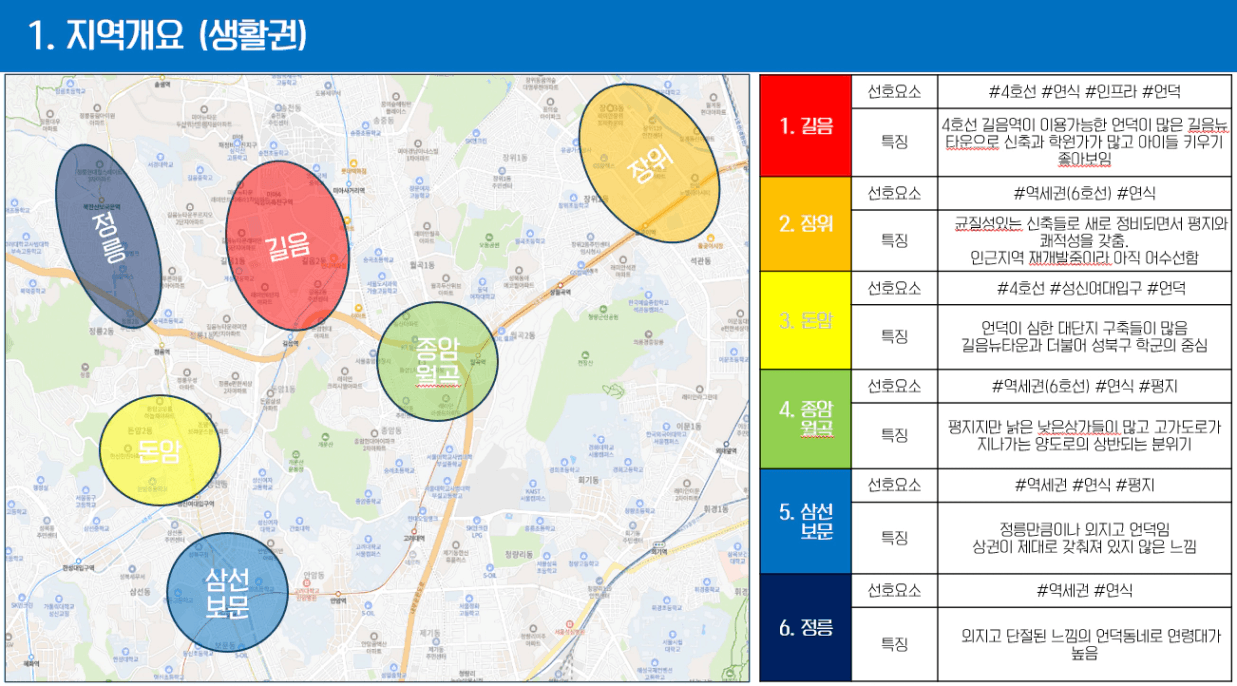
Task: Click the '#4호선 #연식 #인프라 #언덕' cell
Action: tap(1085, 91)
